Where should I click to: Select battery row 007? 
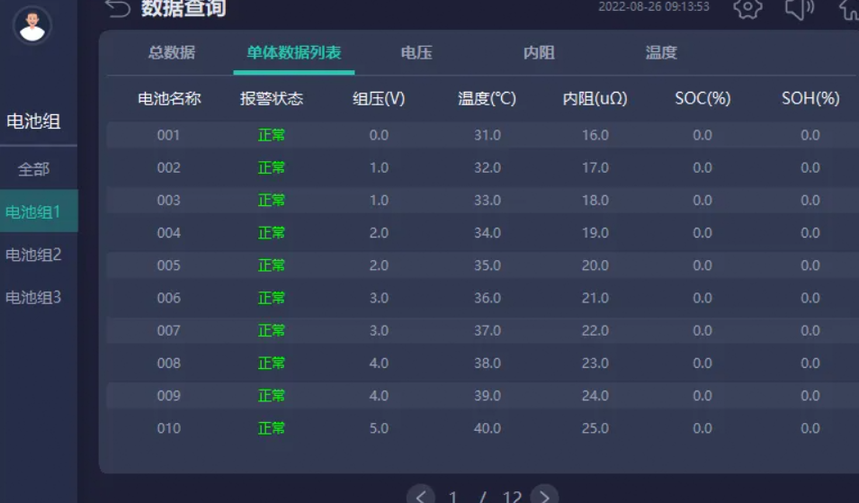click(x=482, y=330)
